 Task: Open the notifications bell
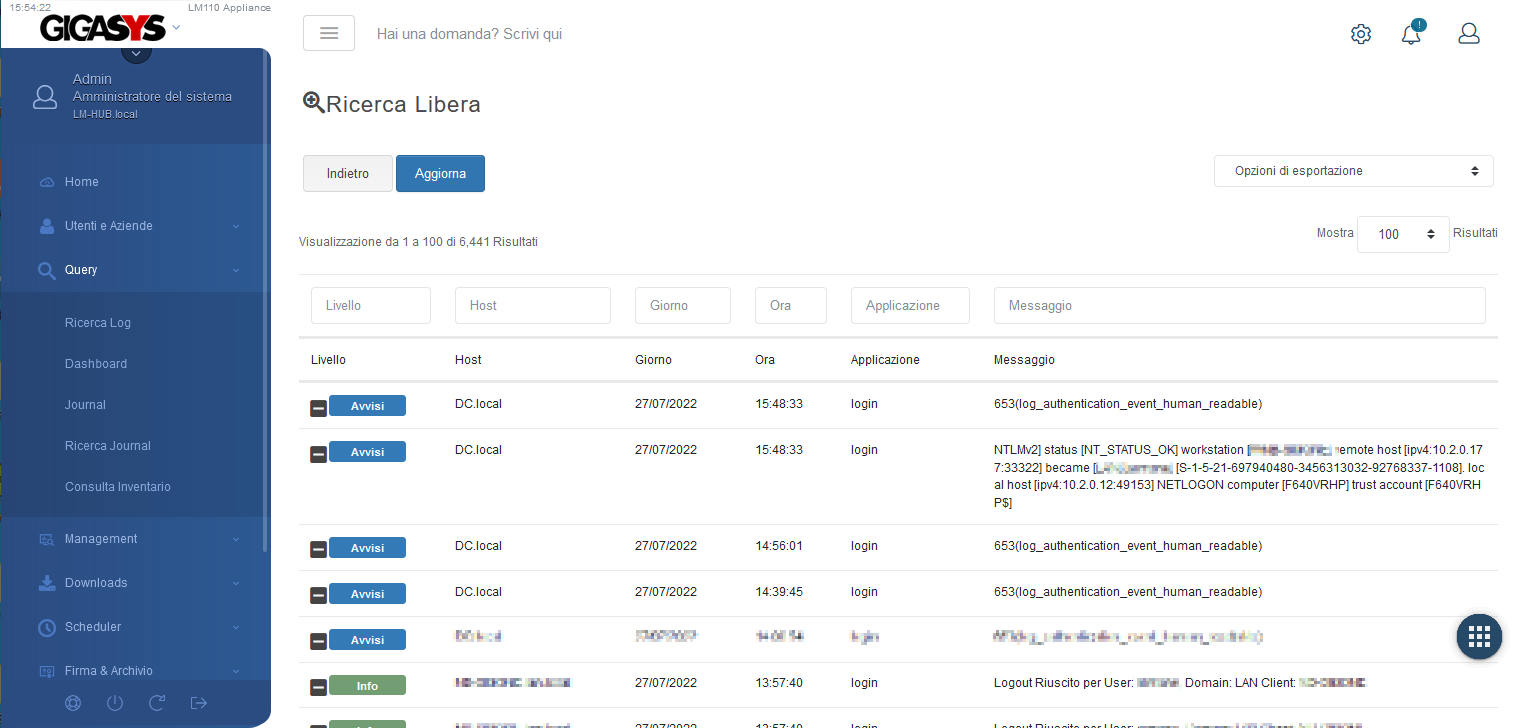(1411, 33)
